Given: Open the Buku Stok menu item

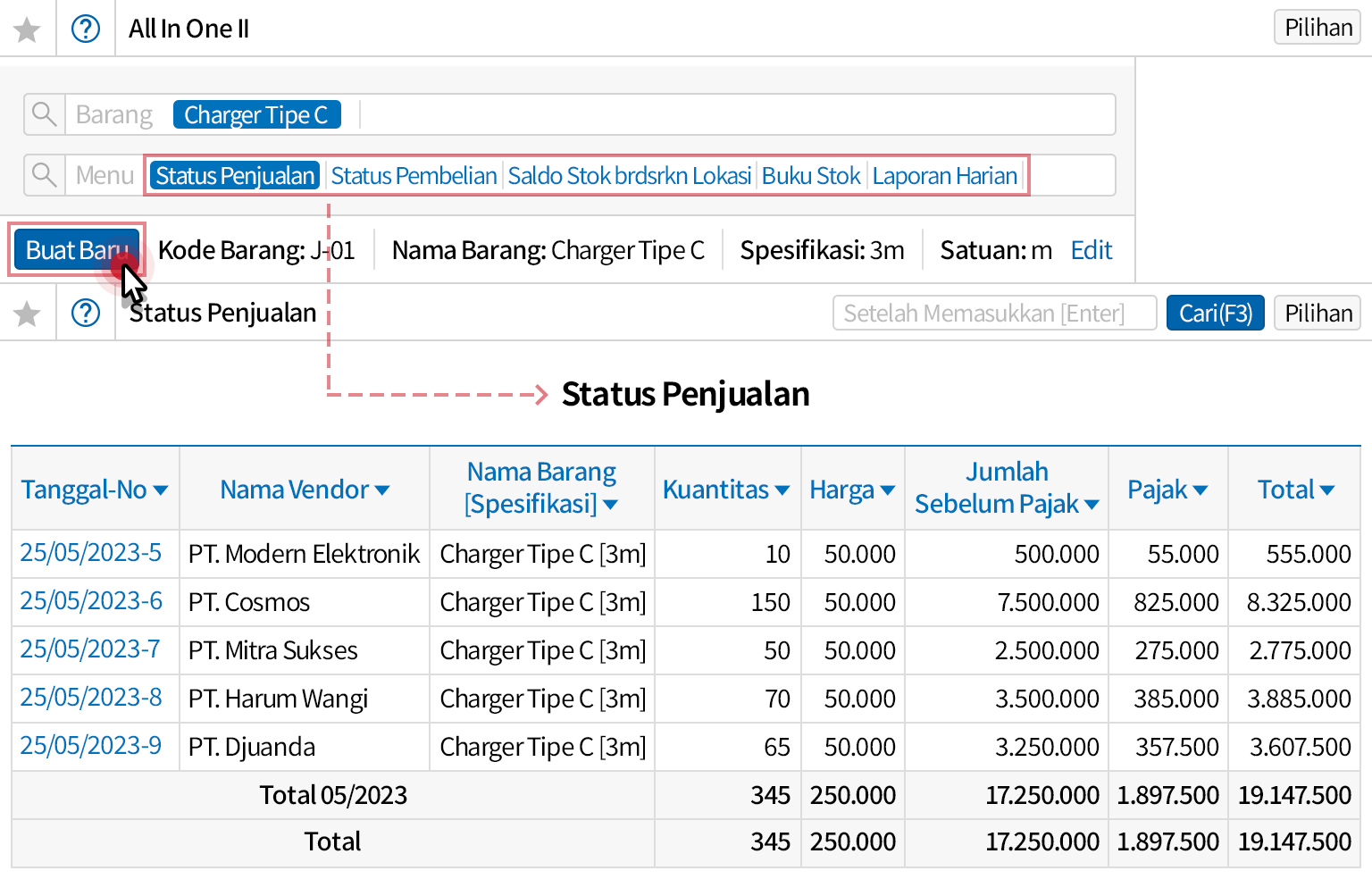Looking at the screenshot, I should (811, 176).
